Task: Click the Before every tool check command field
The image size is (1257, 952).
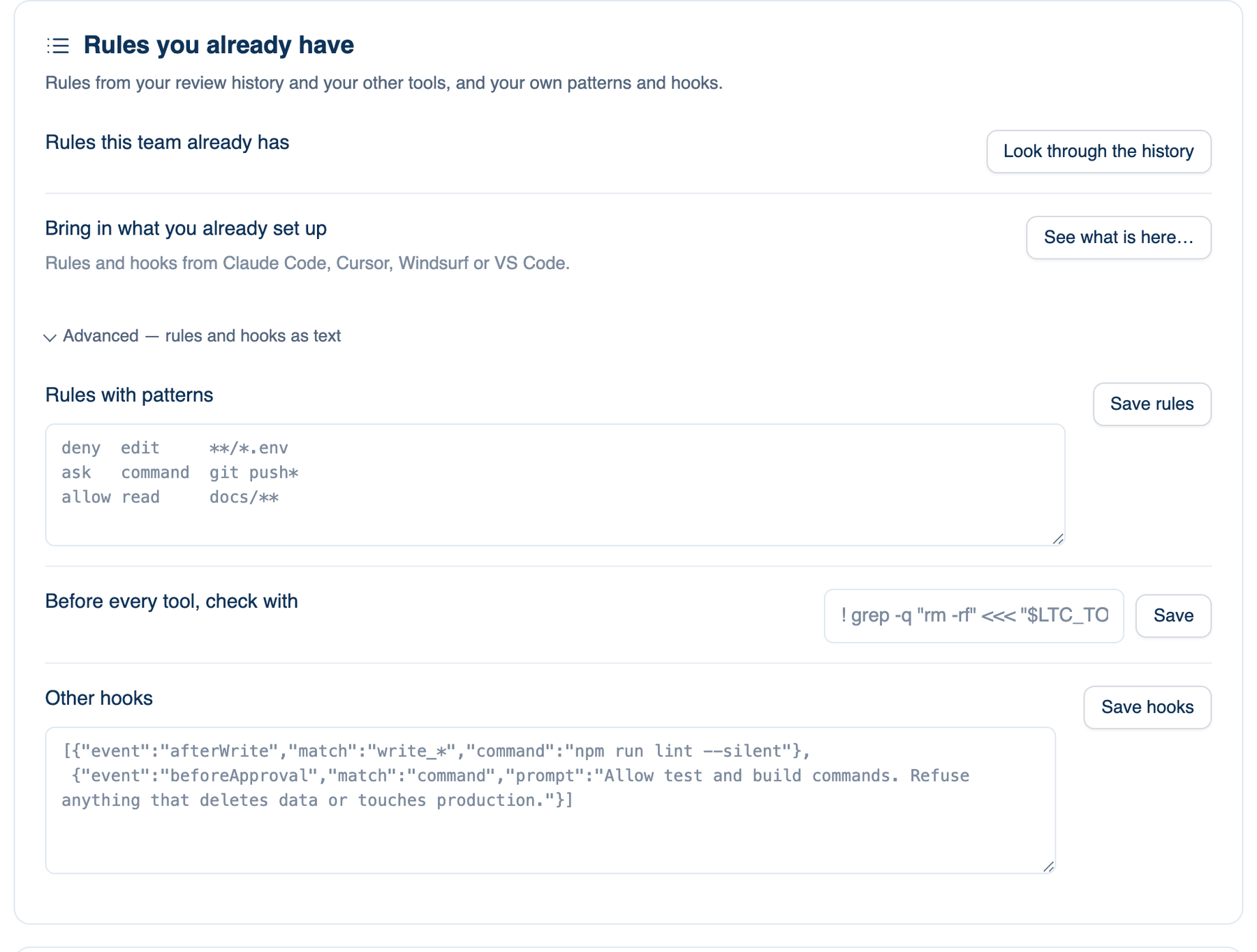Action: 973,616
